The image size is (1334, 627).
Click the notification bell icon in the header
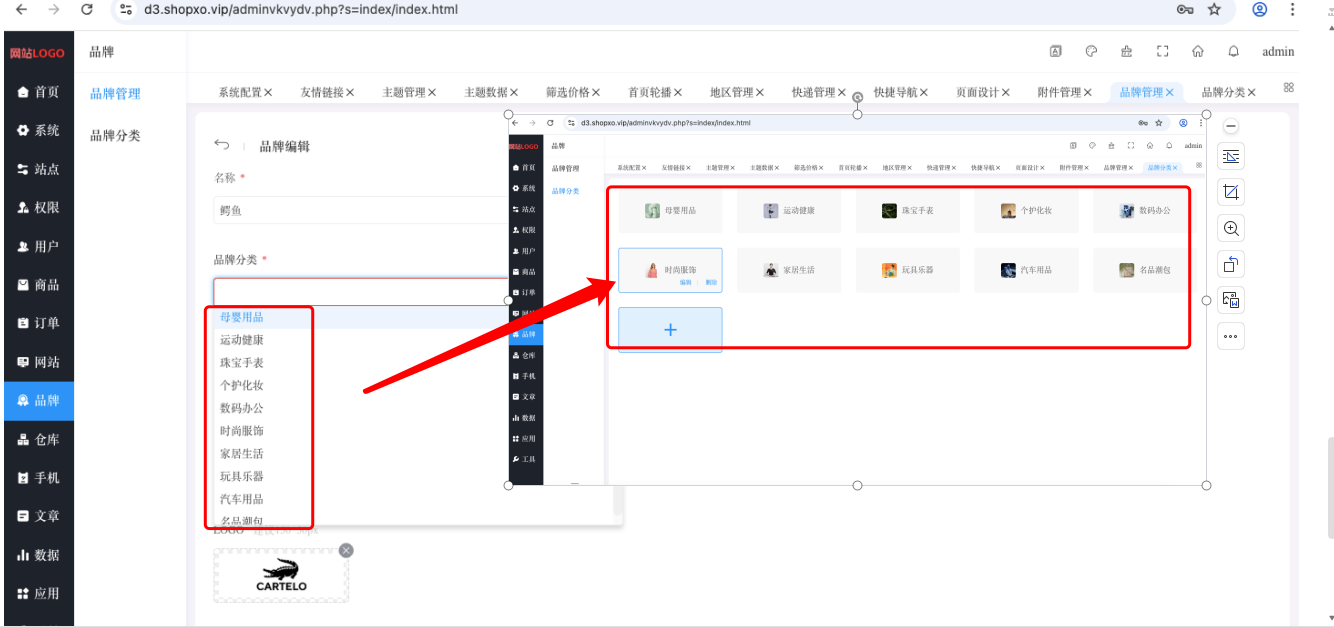pos(1234,51)
